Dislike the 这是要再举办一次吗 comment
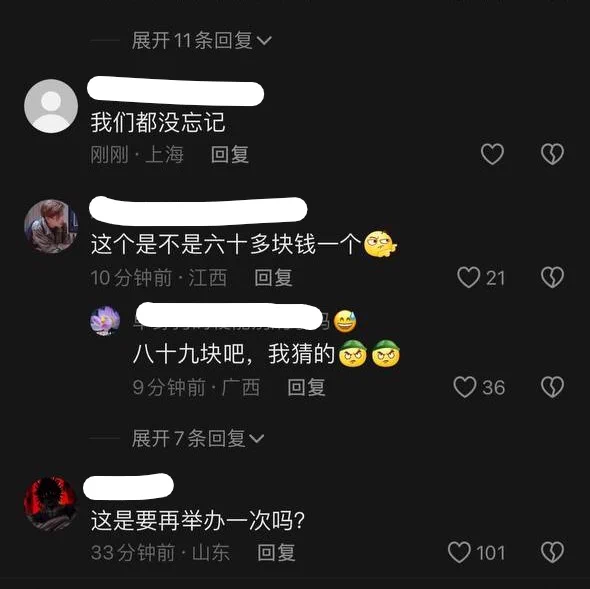The image size is (590, 589). (x=552, y=552)
